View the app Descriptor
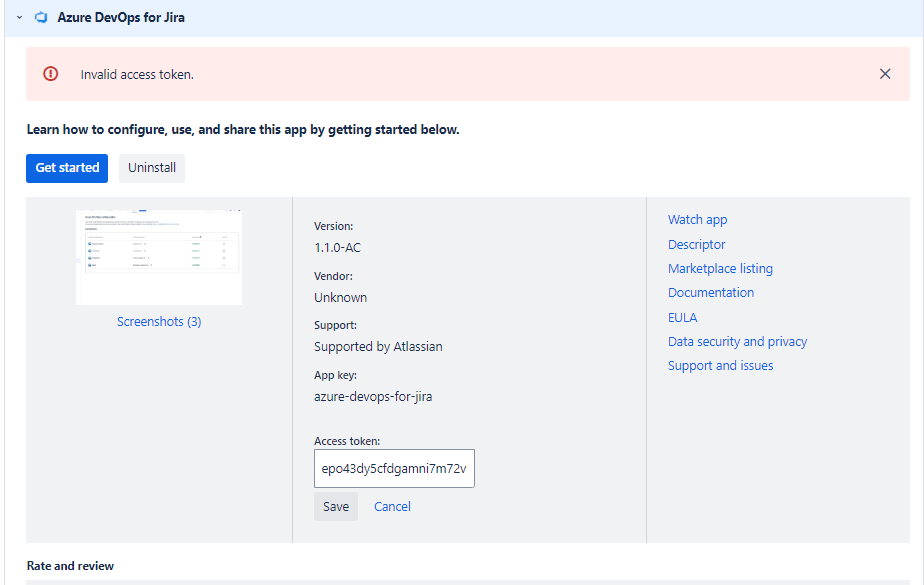This screenshot has width=924, height=585. pyautogui.click(x=696, y=244)
